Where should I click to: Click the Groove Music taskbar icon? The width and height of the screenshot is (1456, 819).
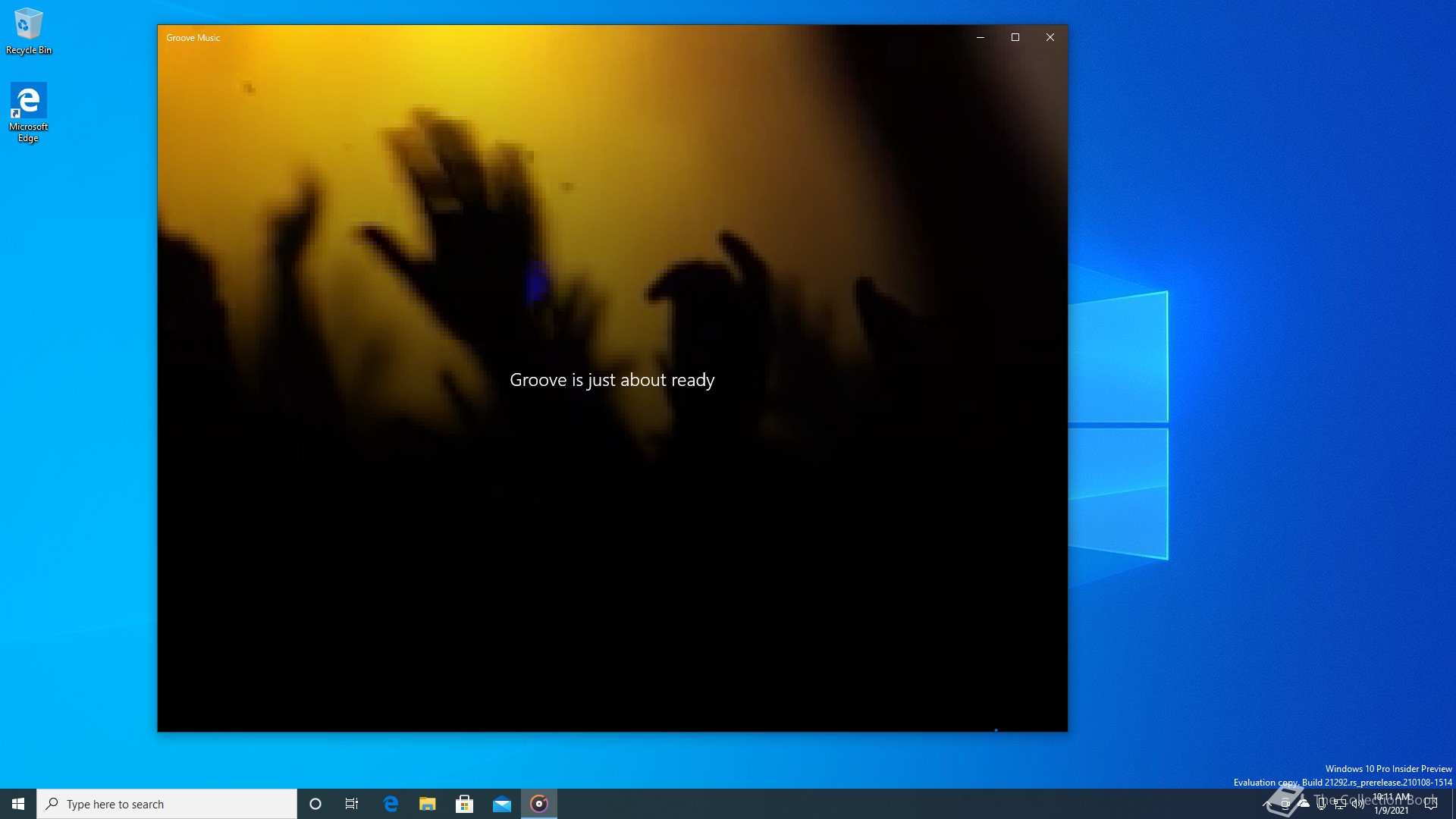tap(539, 804)
